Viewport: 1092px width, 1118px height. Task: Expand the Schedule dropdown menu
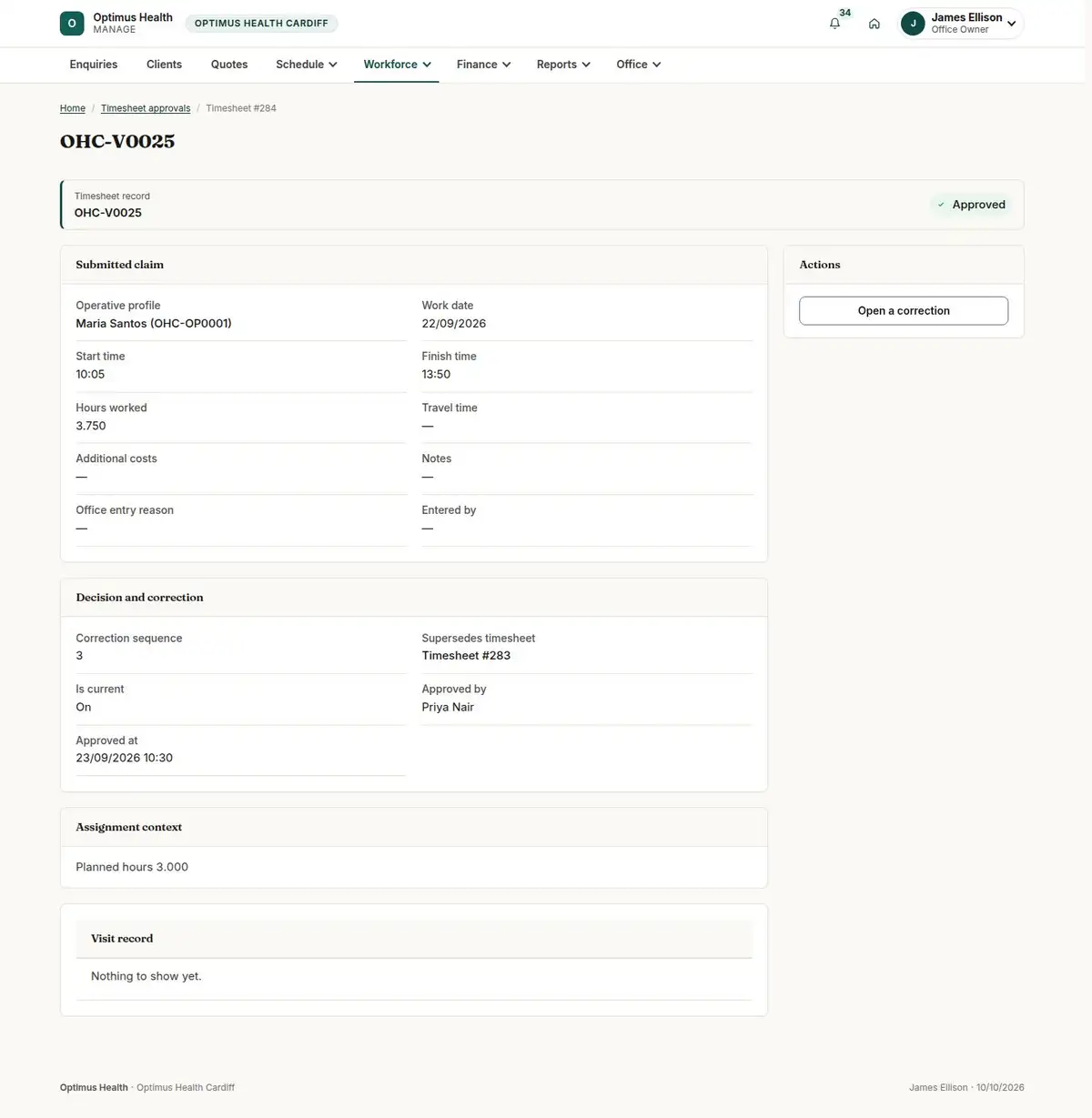(307, 65)
